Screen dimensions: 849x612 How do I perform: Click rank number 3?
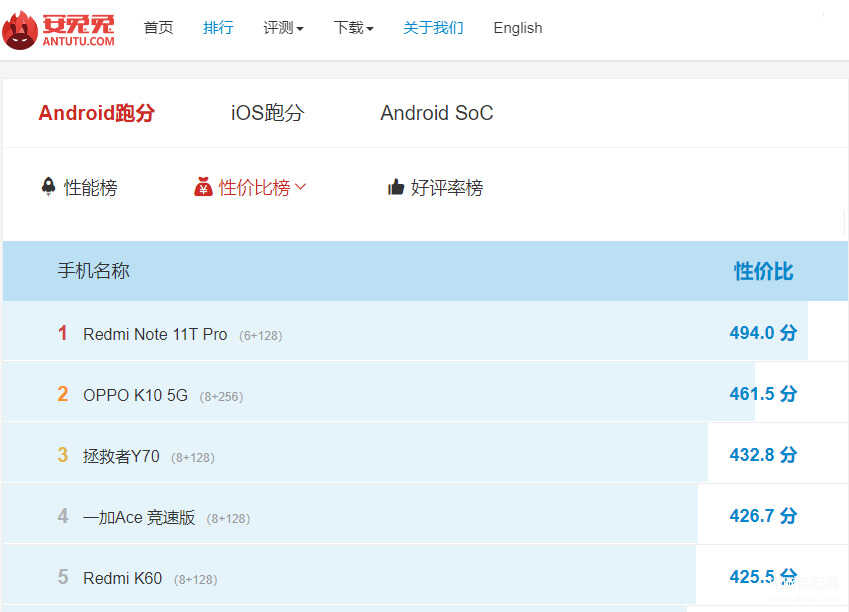point(63,454)
